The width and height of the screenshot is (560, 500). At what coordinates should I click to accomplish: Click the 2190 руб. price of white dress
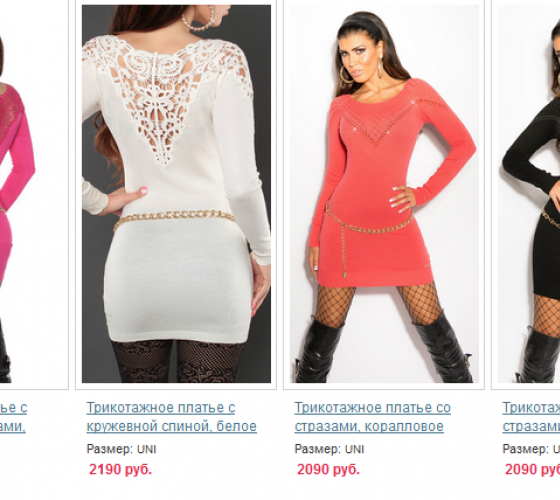(120, 469)
